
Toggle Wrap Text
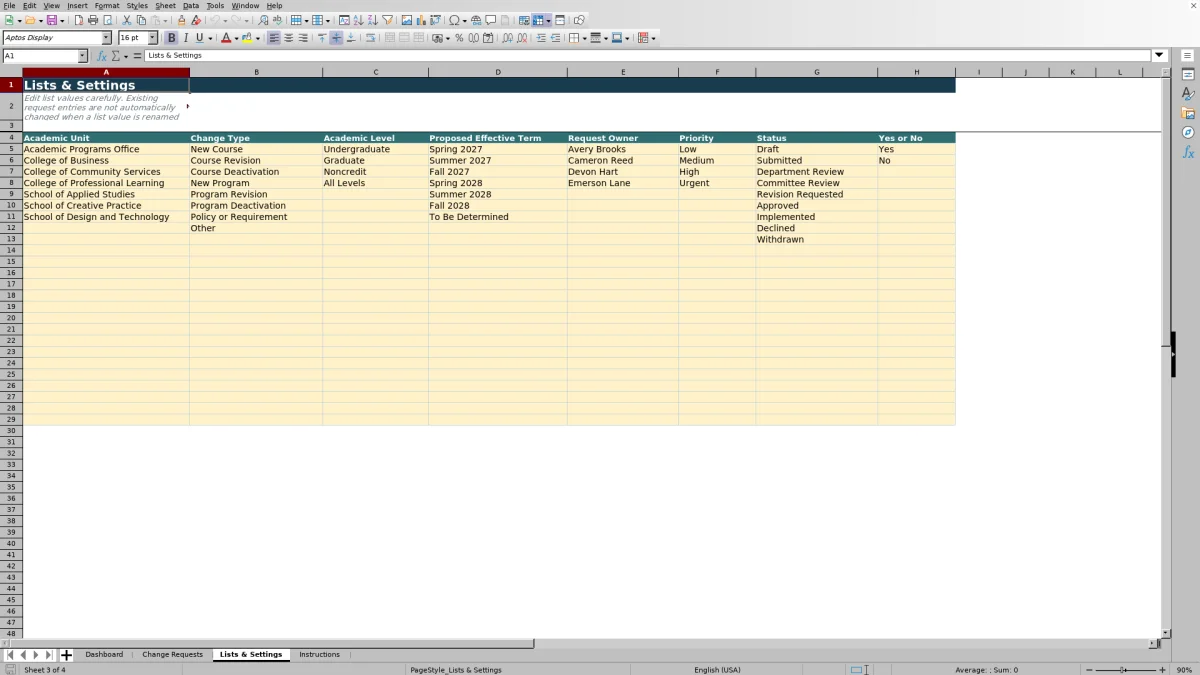pos(371,38)
